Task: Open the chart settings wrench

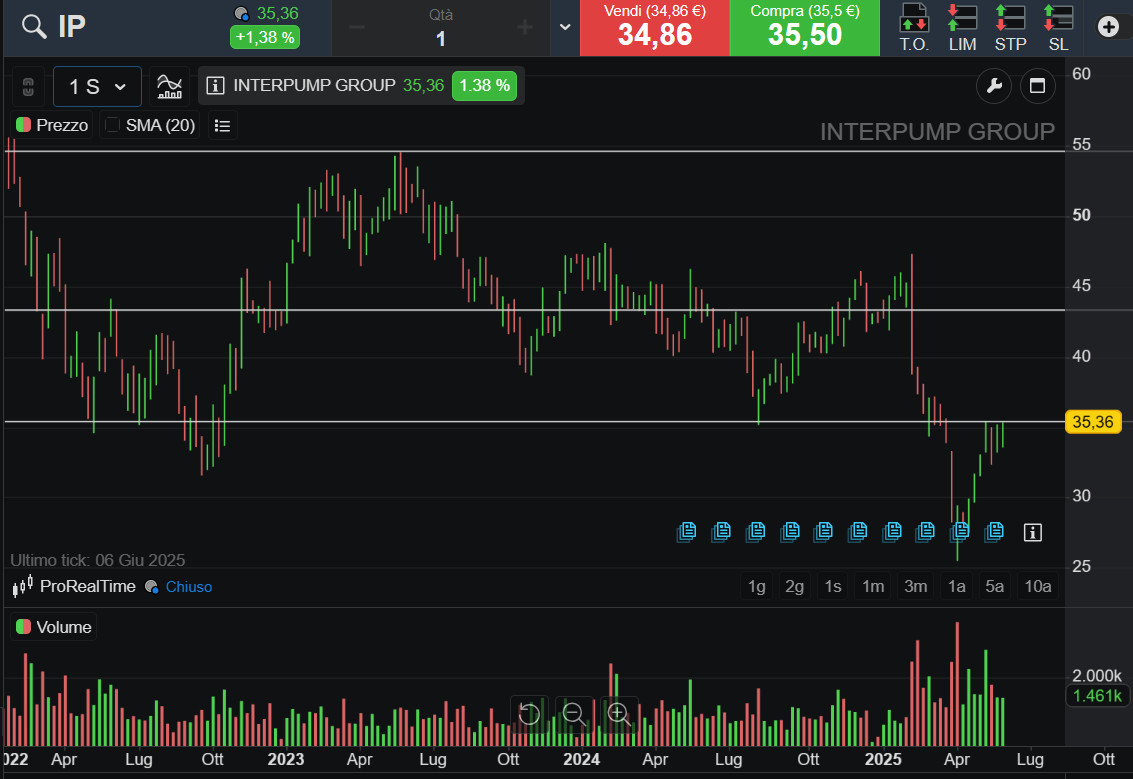Action: [x=994, y=86]
